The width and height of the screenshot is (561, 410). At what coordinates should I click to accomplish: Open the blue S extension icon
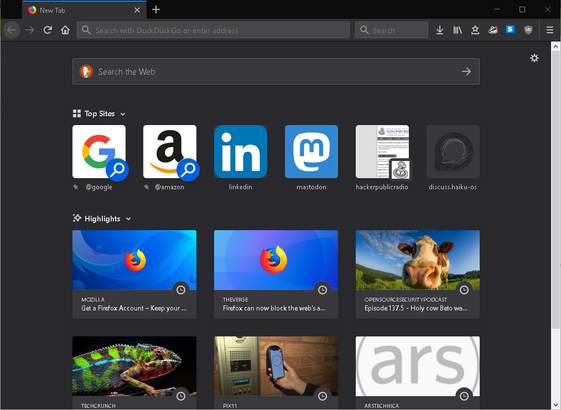point(510,30)
